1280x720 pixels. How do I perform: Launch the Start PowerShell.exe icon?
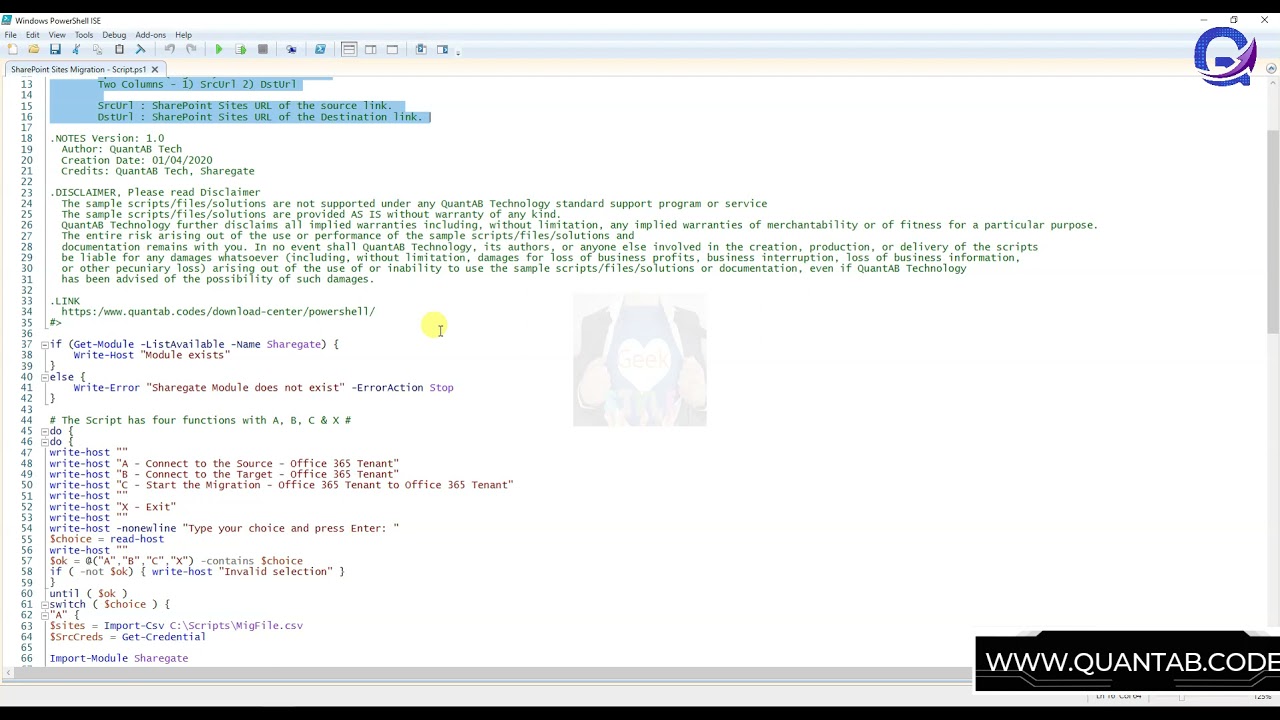[320, 49]
